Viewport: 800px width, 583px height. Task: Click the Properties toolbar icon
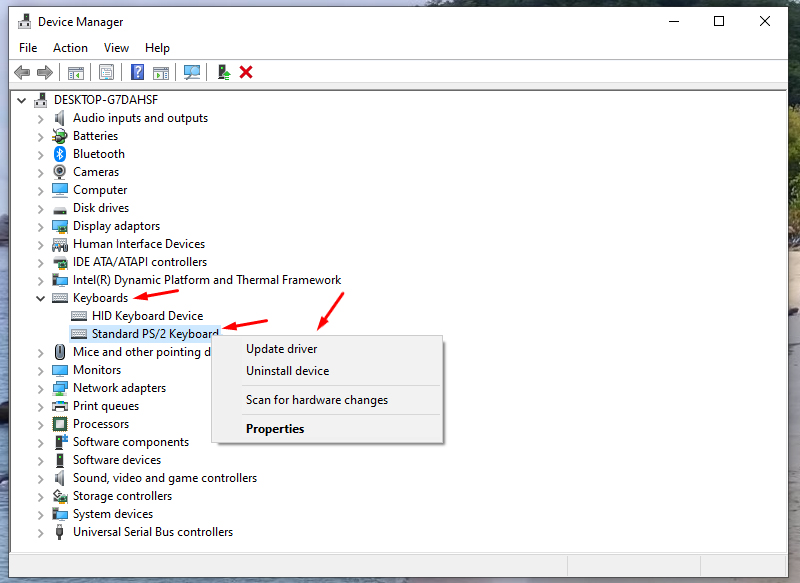point(106,72)
